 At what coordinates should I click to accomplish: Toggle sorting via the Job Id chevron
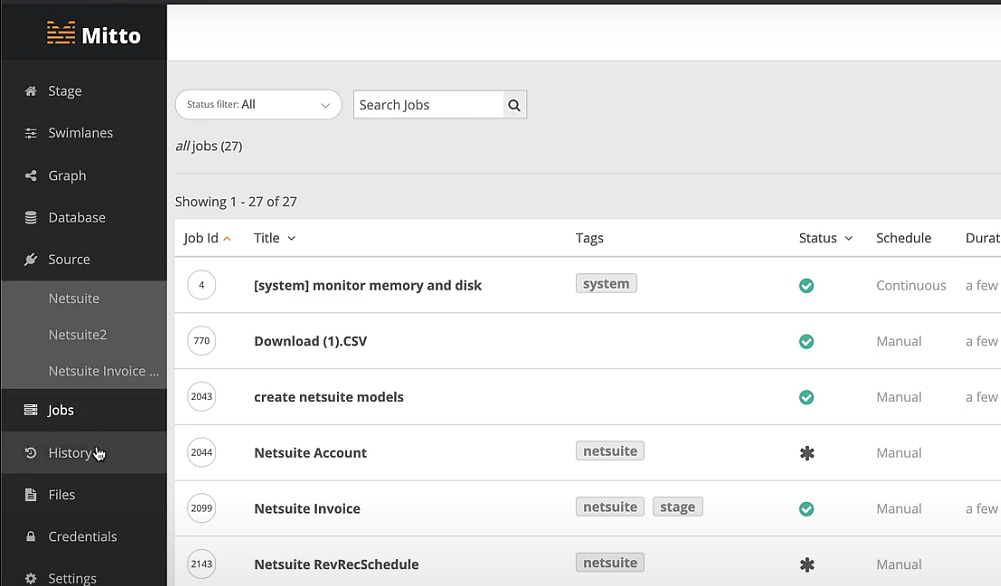pyautogui.click(x=228, y=238)
